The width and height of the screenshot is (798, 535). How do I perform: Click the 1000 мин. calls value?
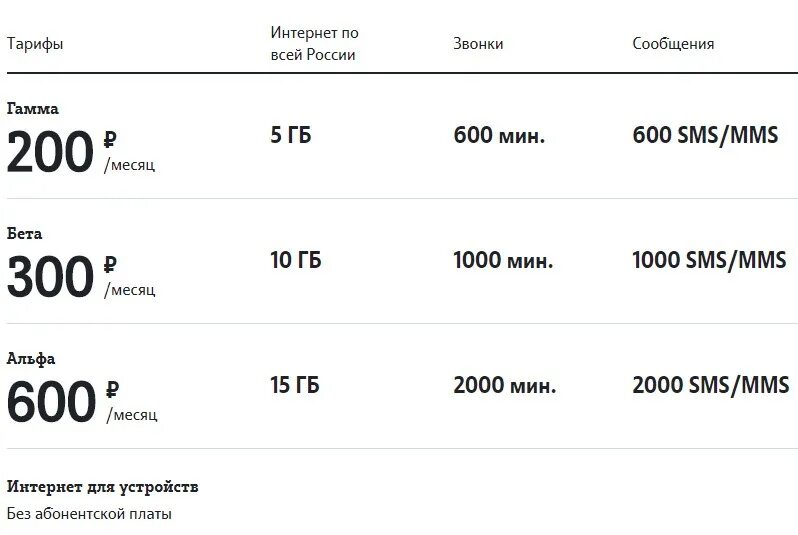click(x=502, y=260)
